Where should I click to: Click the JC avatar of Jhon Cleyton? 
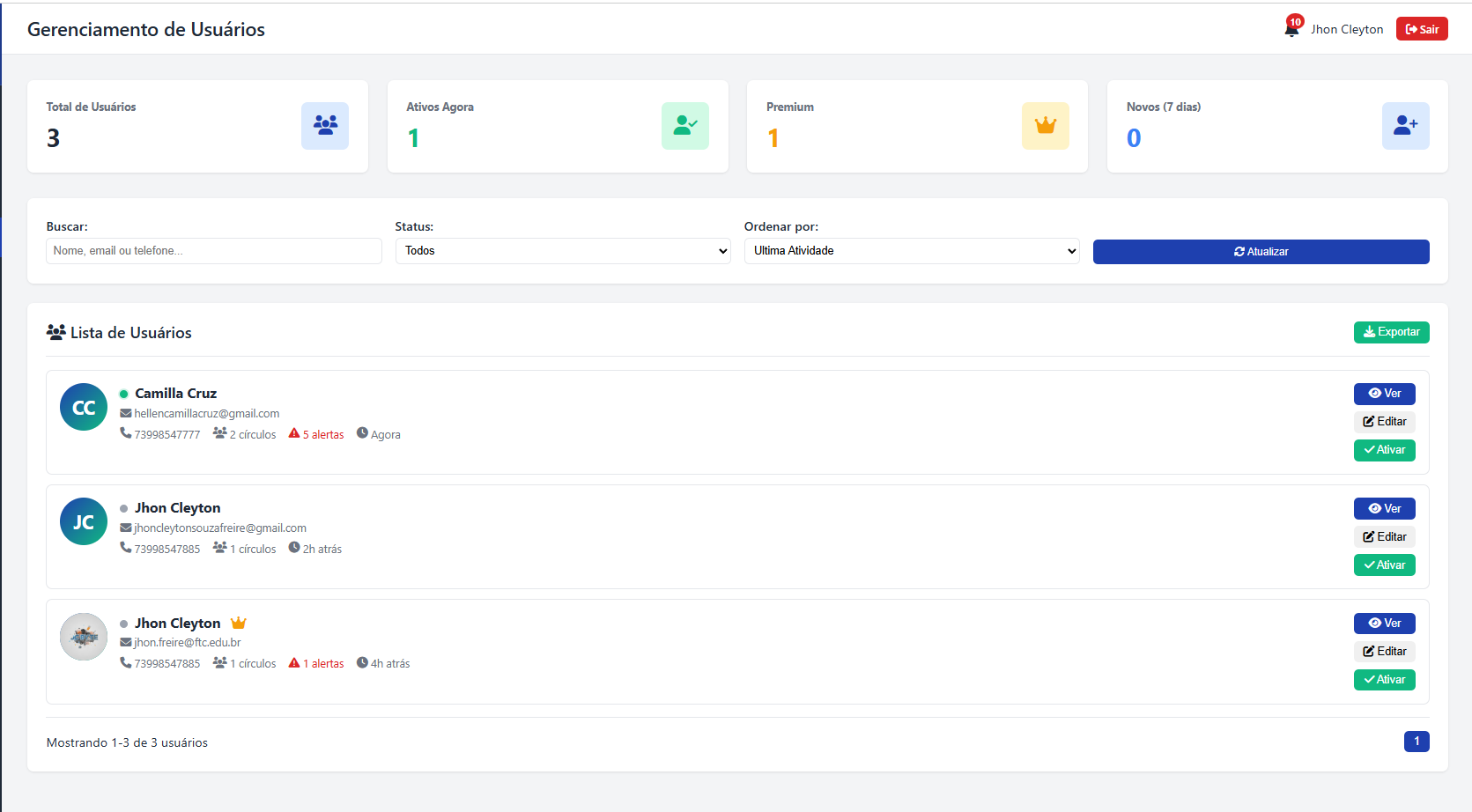84,521
